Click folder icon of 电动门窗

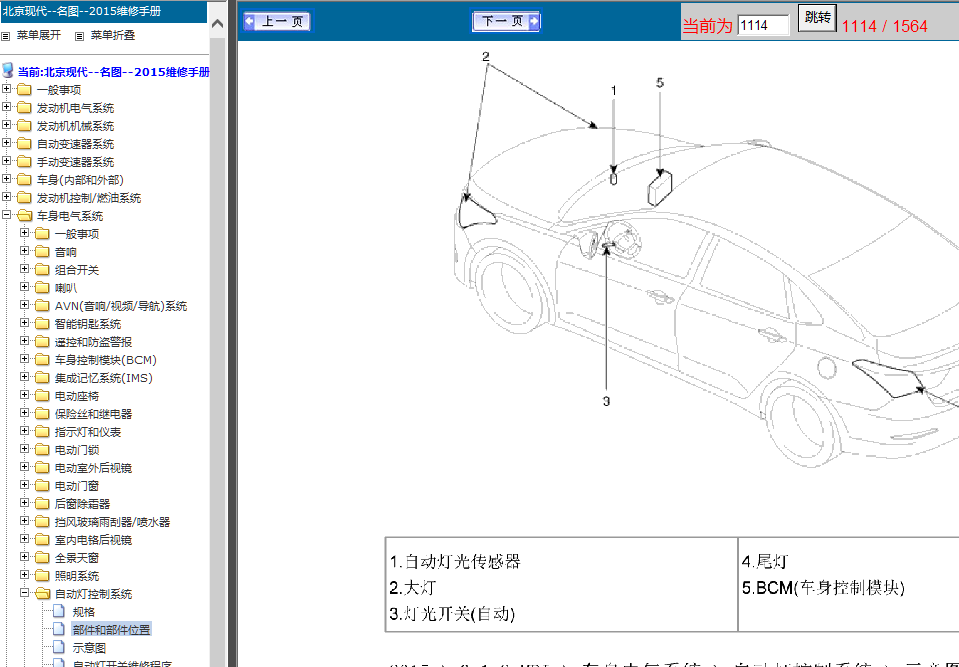pyautogui.click(x=42, y=485)
